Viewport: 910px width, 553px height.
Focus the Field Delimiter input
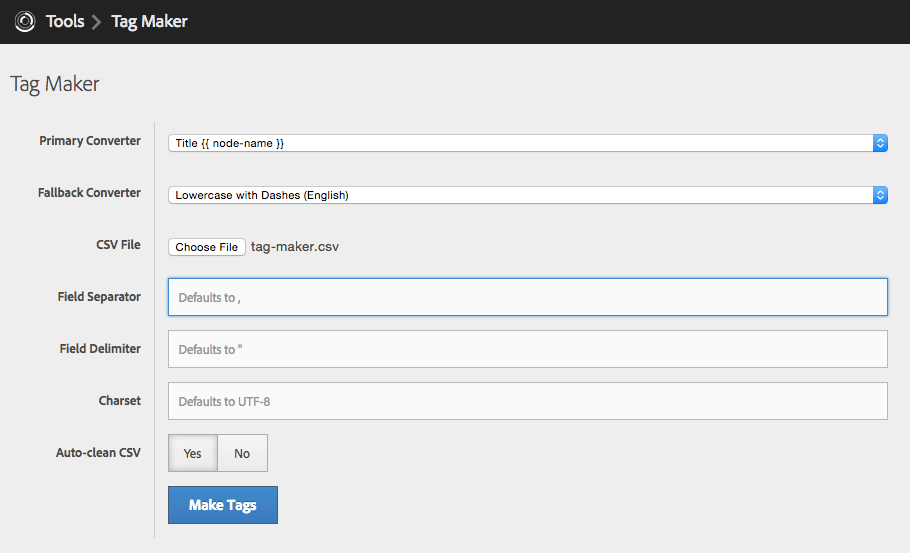(528, 349)
